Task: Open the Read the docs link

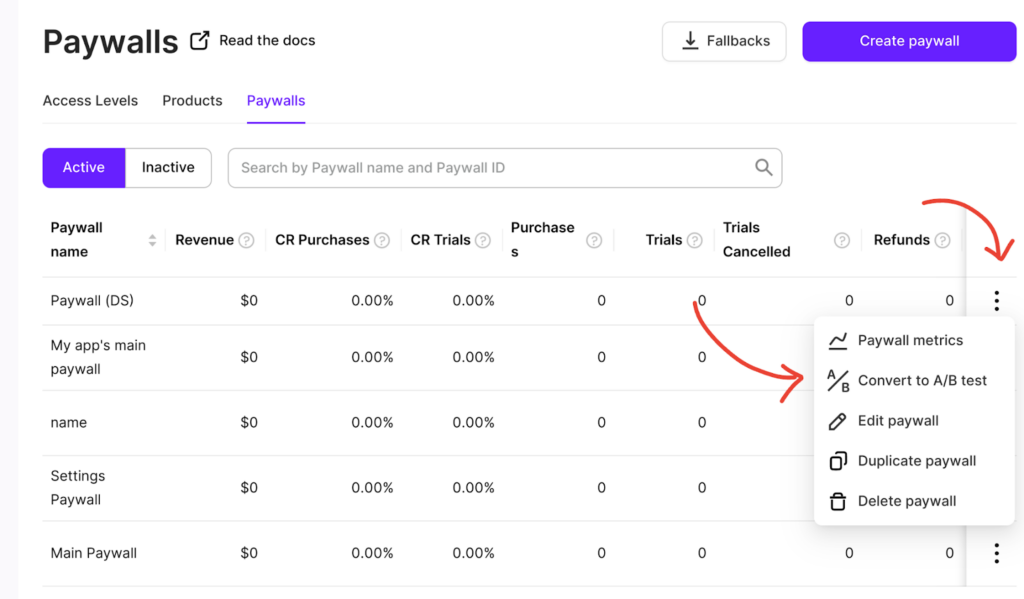Action: [267, 41]
